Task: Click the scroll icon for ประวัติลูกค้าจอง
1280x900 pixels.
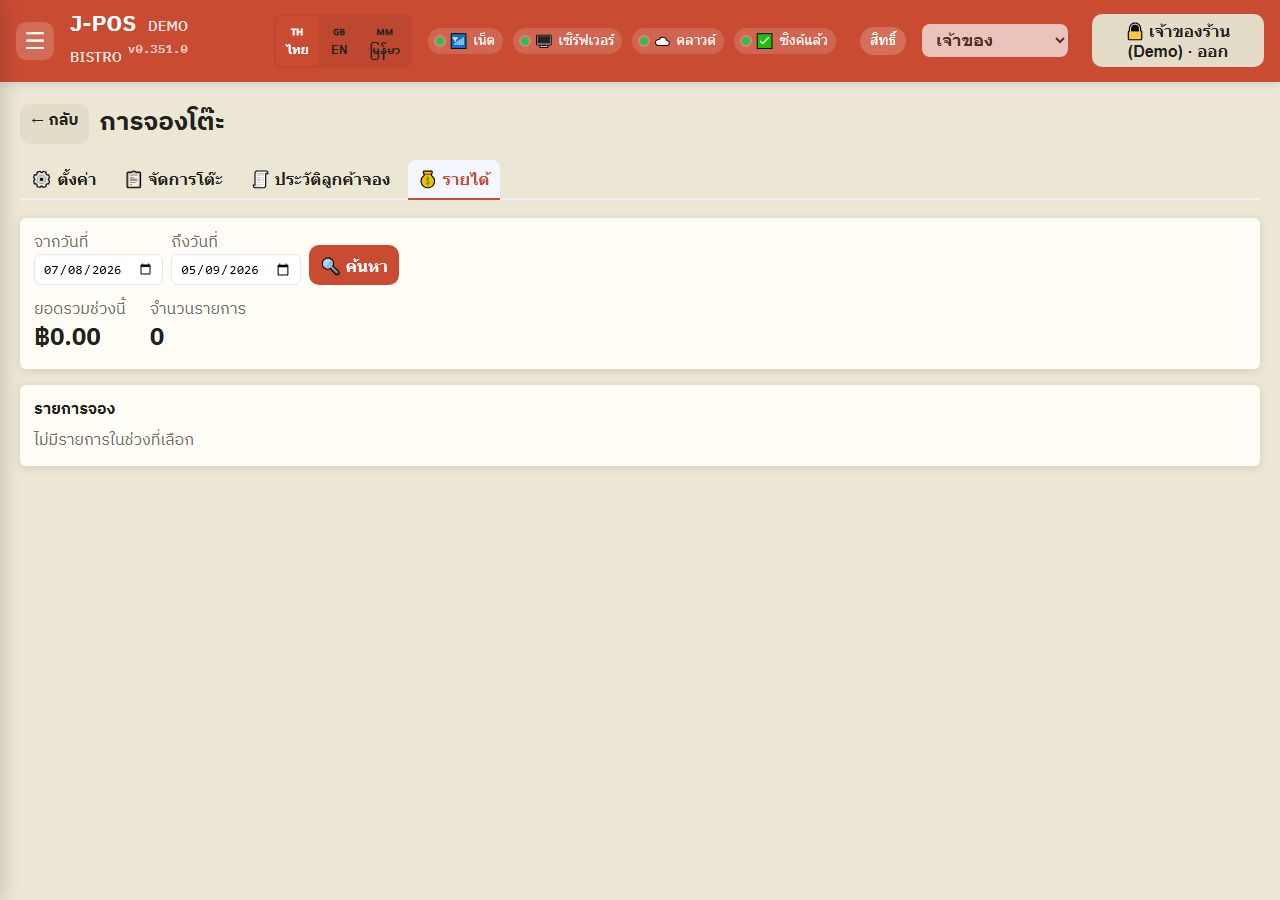Action: pos(260,180)
